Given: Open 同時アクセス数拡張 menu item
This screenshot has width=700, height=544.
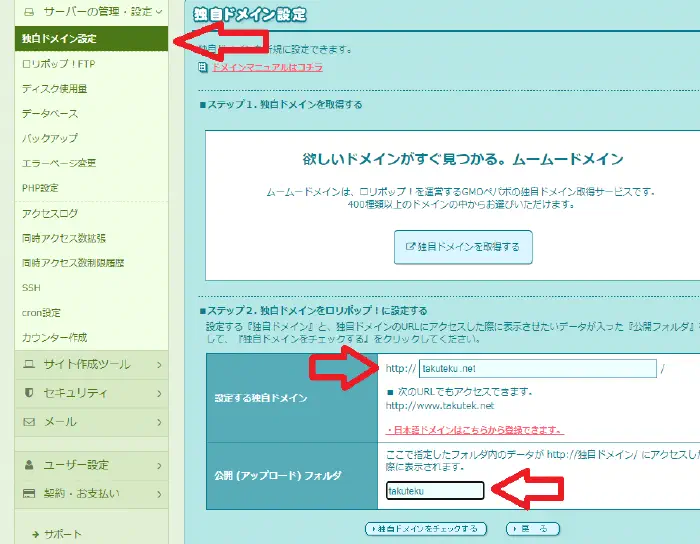Looking at the screenshot, I should pos(64,238).
